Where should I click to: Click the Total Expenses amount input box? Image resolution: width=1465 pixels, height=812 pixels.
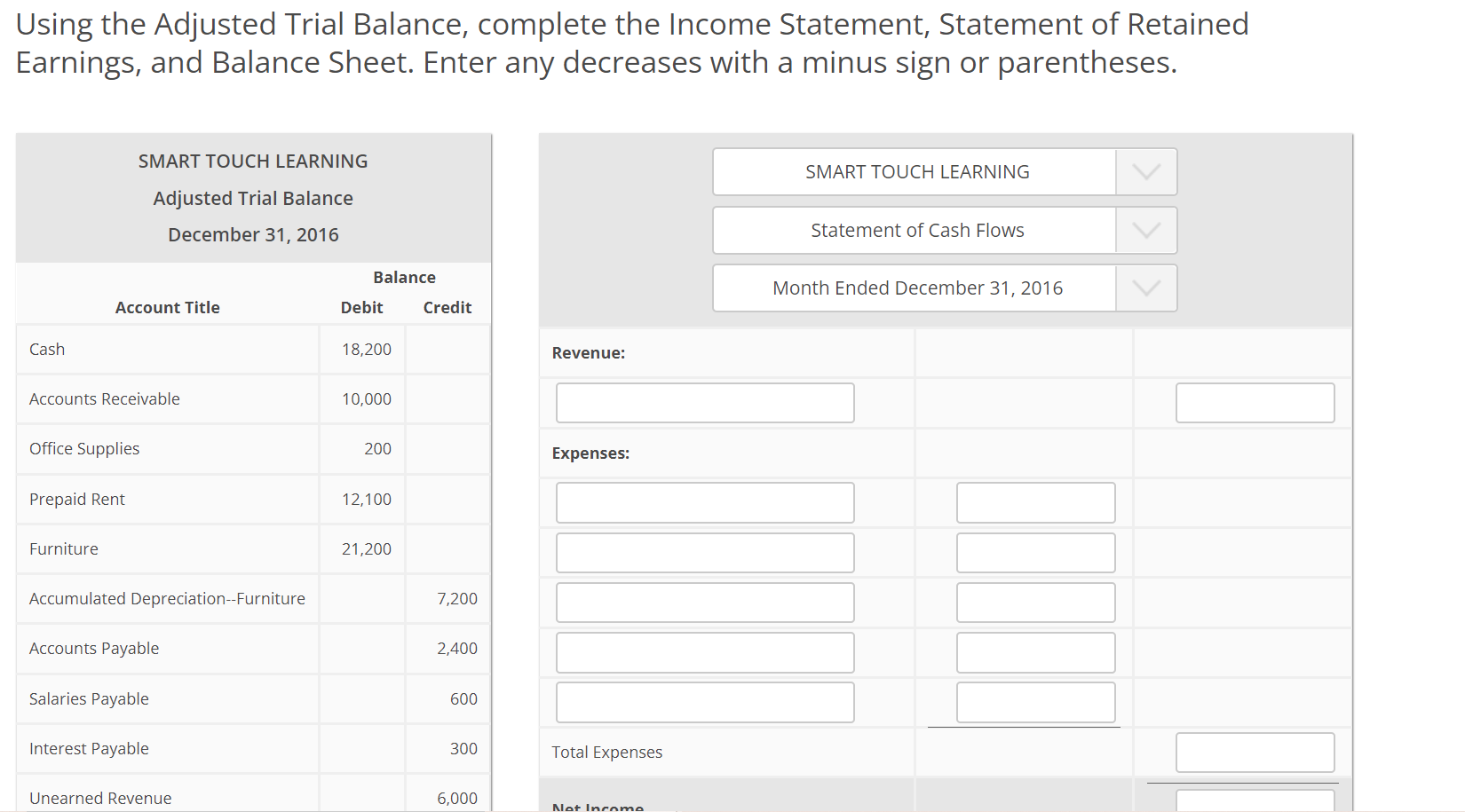coord(1255,752)
